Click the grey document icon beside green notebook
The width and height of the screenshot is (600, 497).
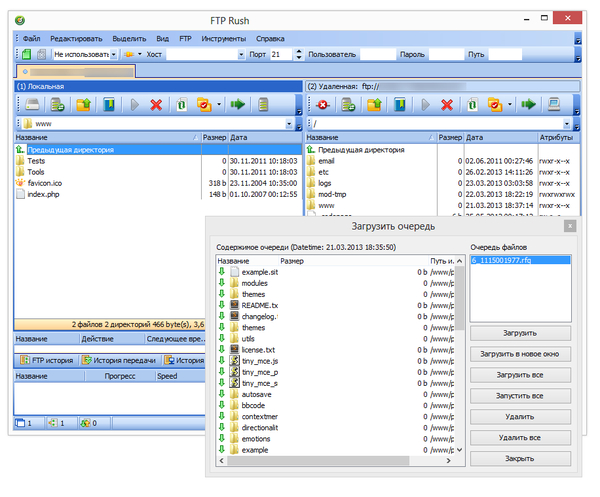[41, 54]
